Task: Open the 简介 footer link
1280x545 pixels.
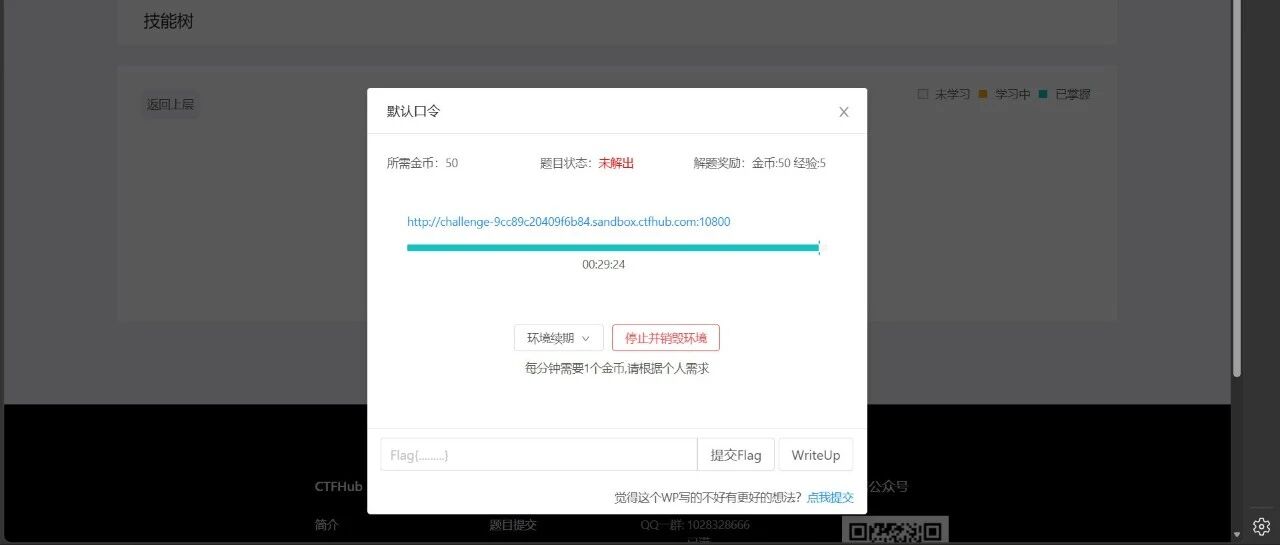Action: tap(326, 525)
